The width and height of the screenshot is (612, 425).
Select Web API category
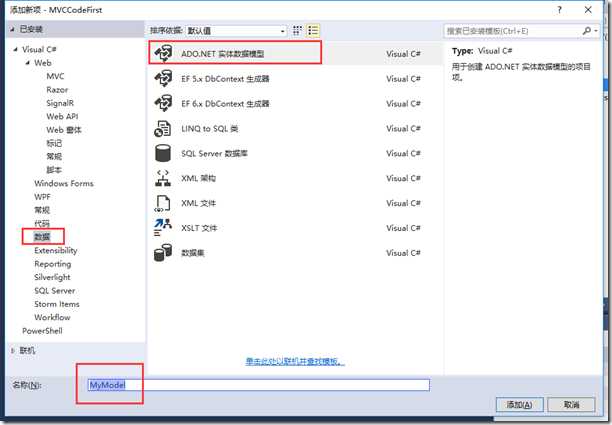tap(62, 116)
